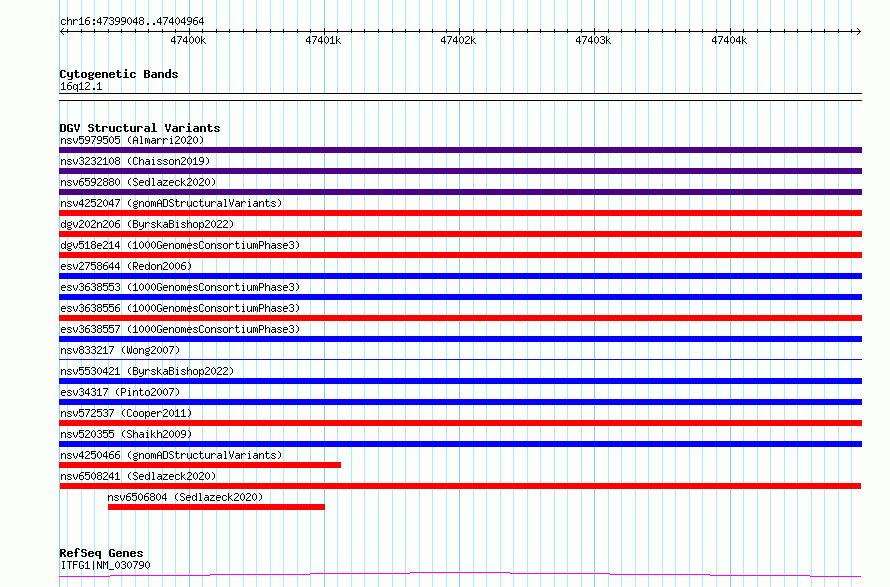Select the blue bar under nsv520355
Viewport: 890px width, 587px height.
(x=460, y=444)
